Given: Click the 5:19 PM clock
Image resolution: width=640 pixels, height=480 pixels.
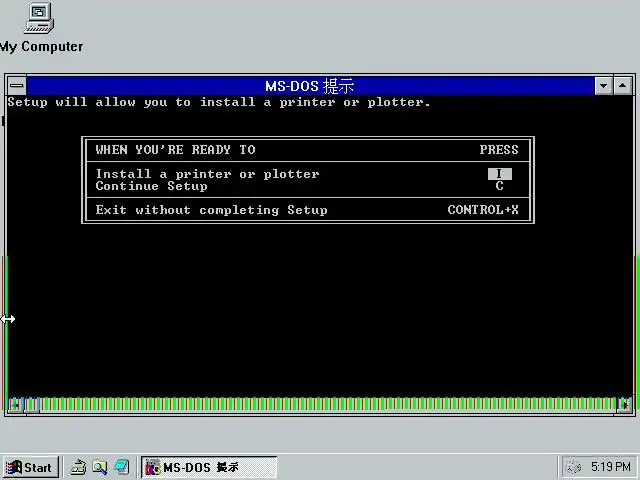Looking at the screenshot, I should [x=610, y=467].
